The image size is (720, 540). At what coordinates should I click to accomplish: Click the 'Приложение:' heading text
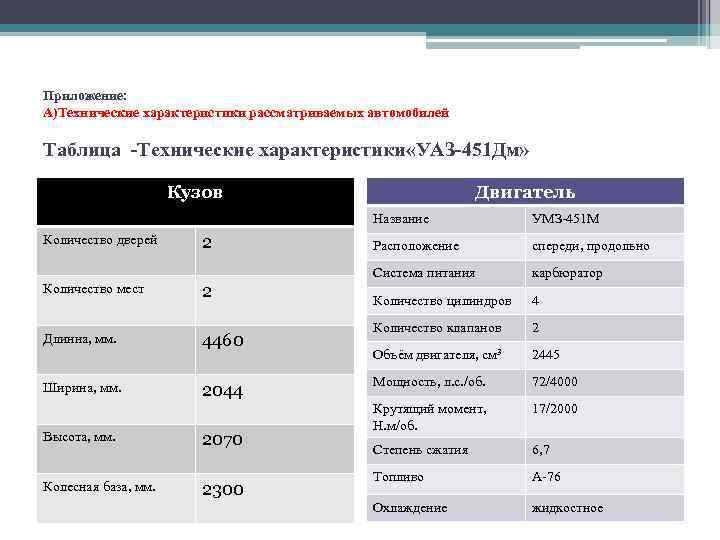click(84, 96)
